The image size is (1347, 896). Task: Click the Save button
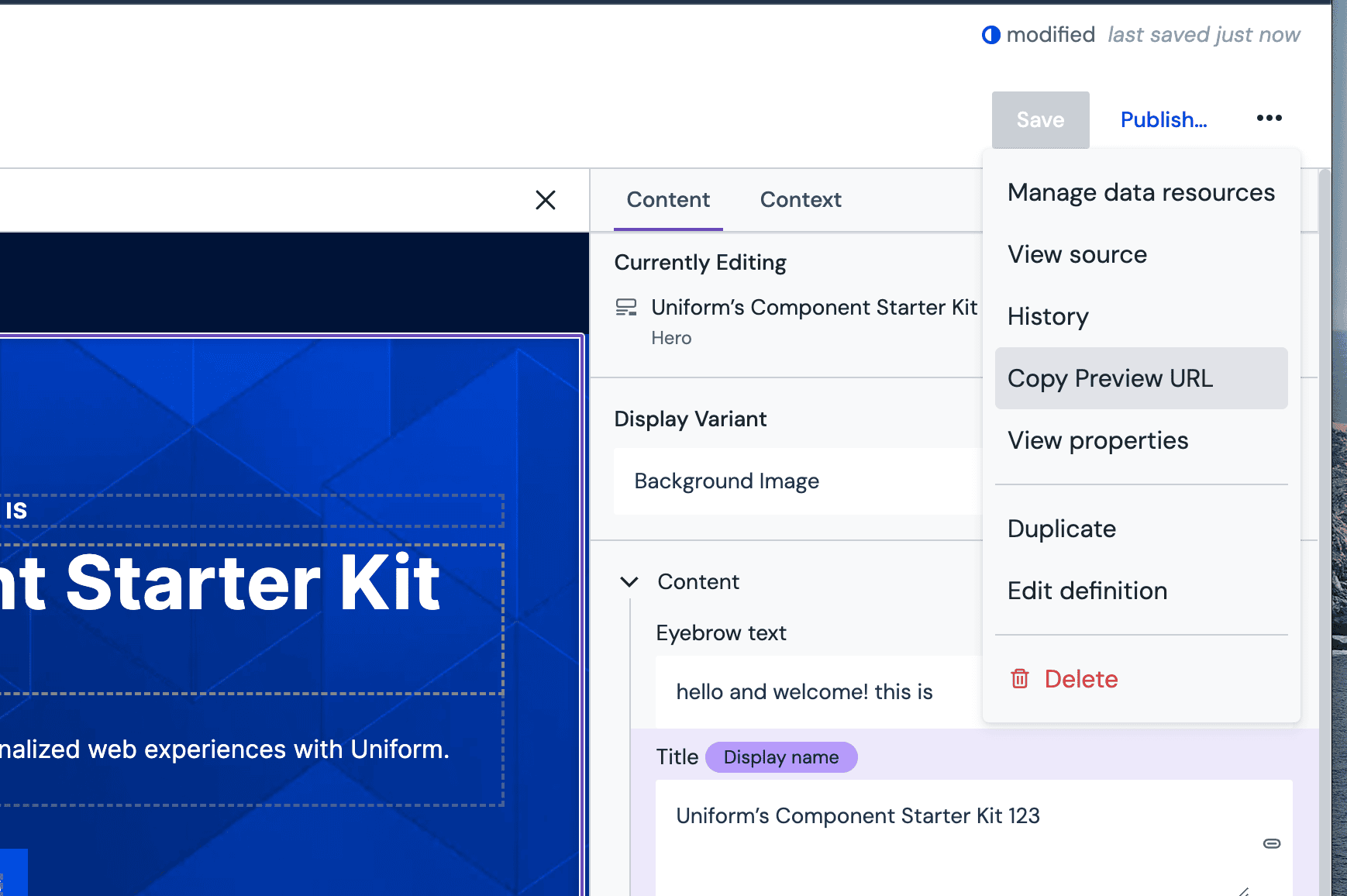1040,120
